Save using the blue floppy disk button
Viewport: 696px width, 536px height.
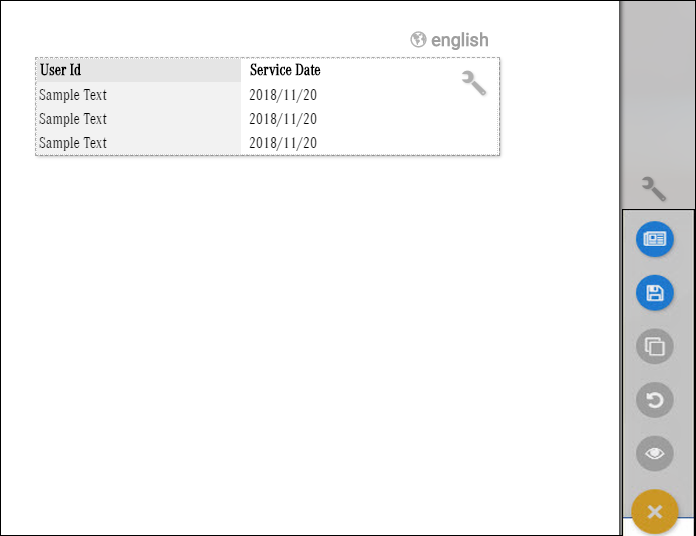(x=655, y=293)
